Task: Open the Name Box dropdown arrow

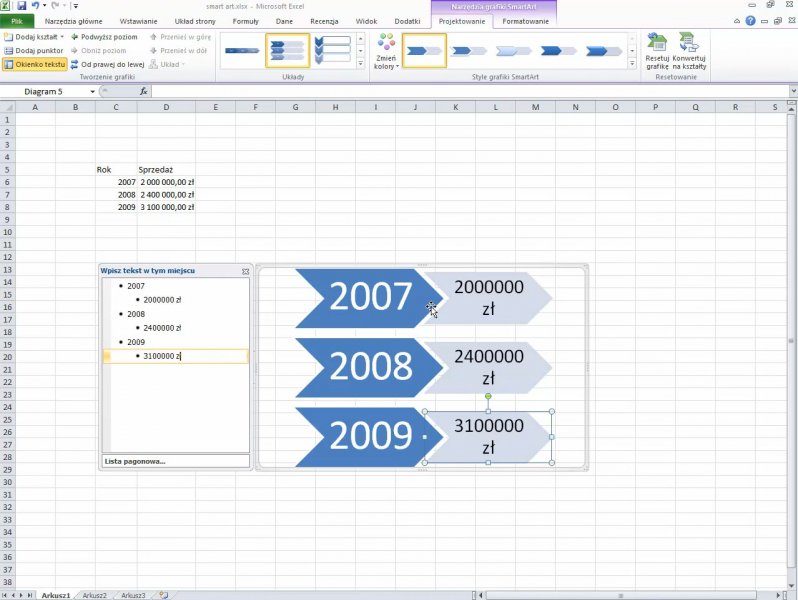Action: click(x=92, y=91)
